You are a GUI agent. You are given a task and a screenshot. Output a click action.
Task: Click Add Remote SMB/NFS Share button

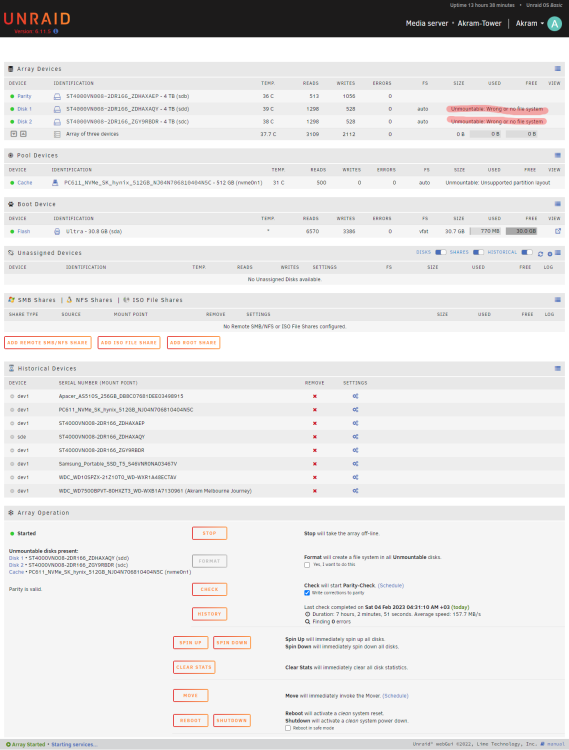pyautogui.click(x=47, y=342)
